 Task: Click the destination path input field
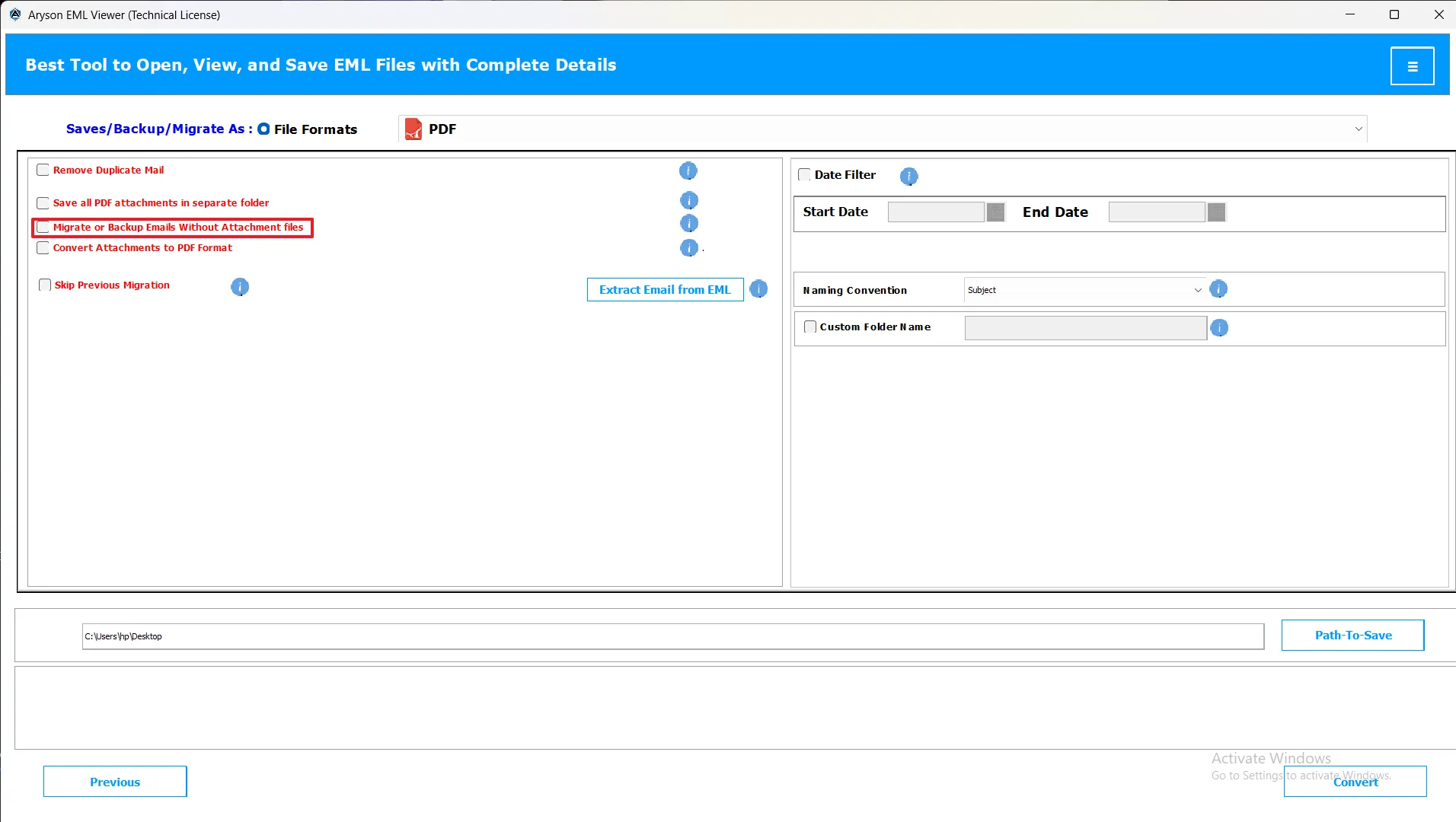pos(672,637)
